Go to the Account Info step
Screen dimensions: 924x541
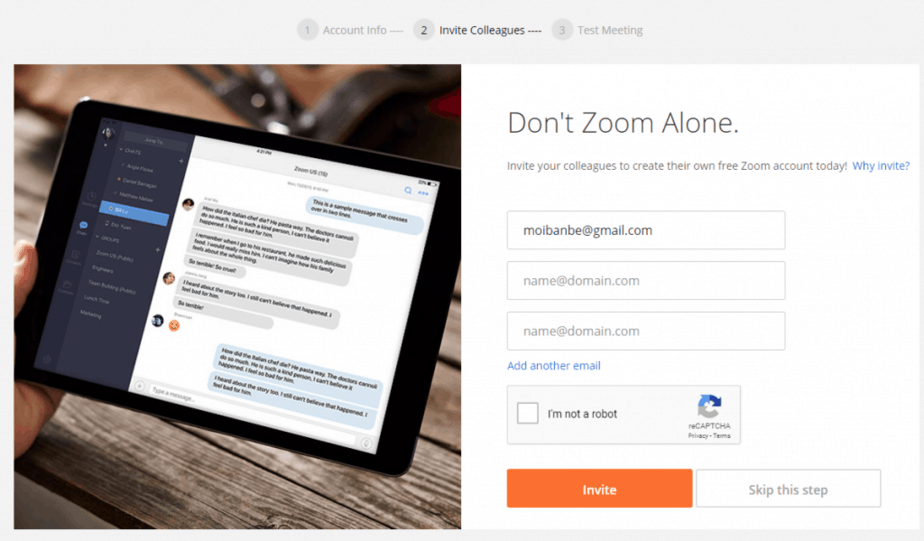pyautogui.click(x=355, y=30)
